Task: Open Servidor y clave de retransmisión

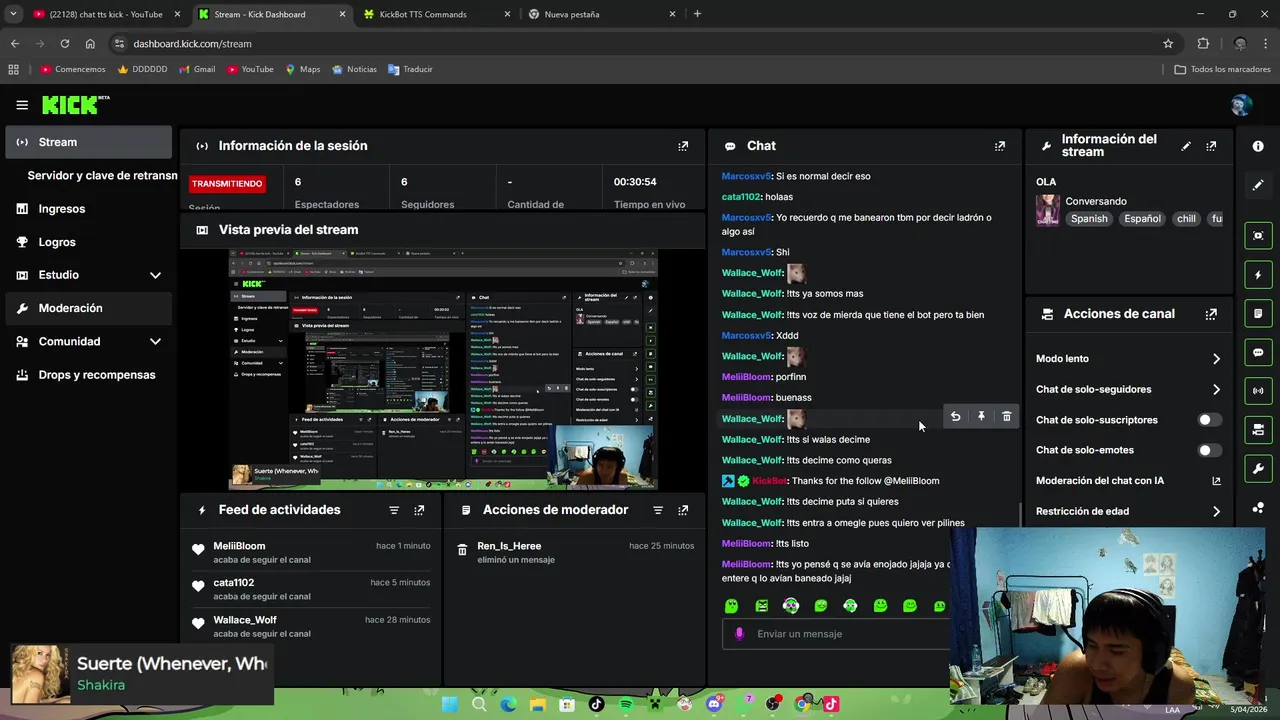Action: click(x=102, y=175)
